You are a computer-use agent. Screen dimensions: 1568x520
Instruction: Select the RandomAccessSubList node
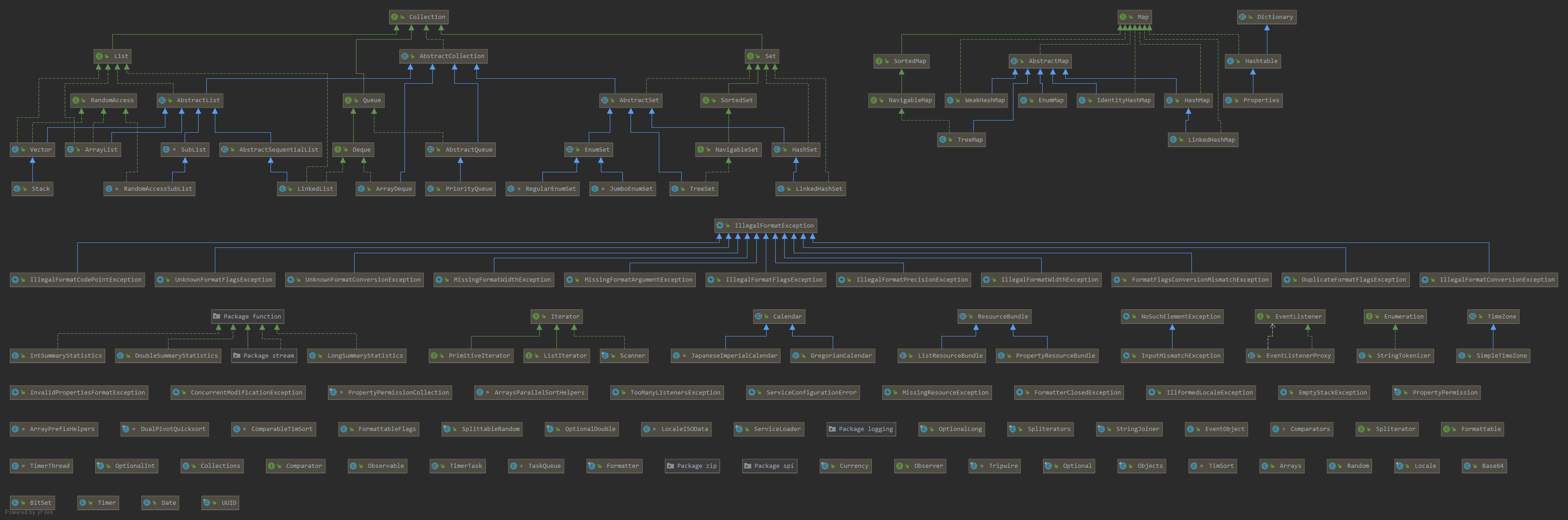[x=150, y=189]
